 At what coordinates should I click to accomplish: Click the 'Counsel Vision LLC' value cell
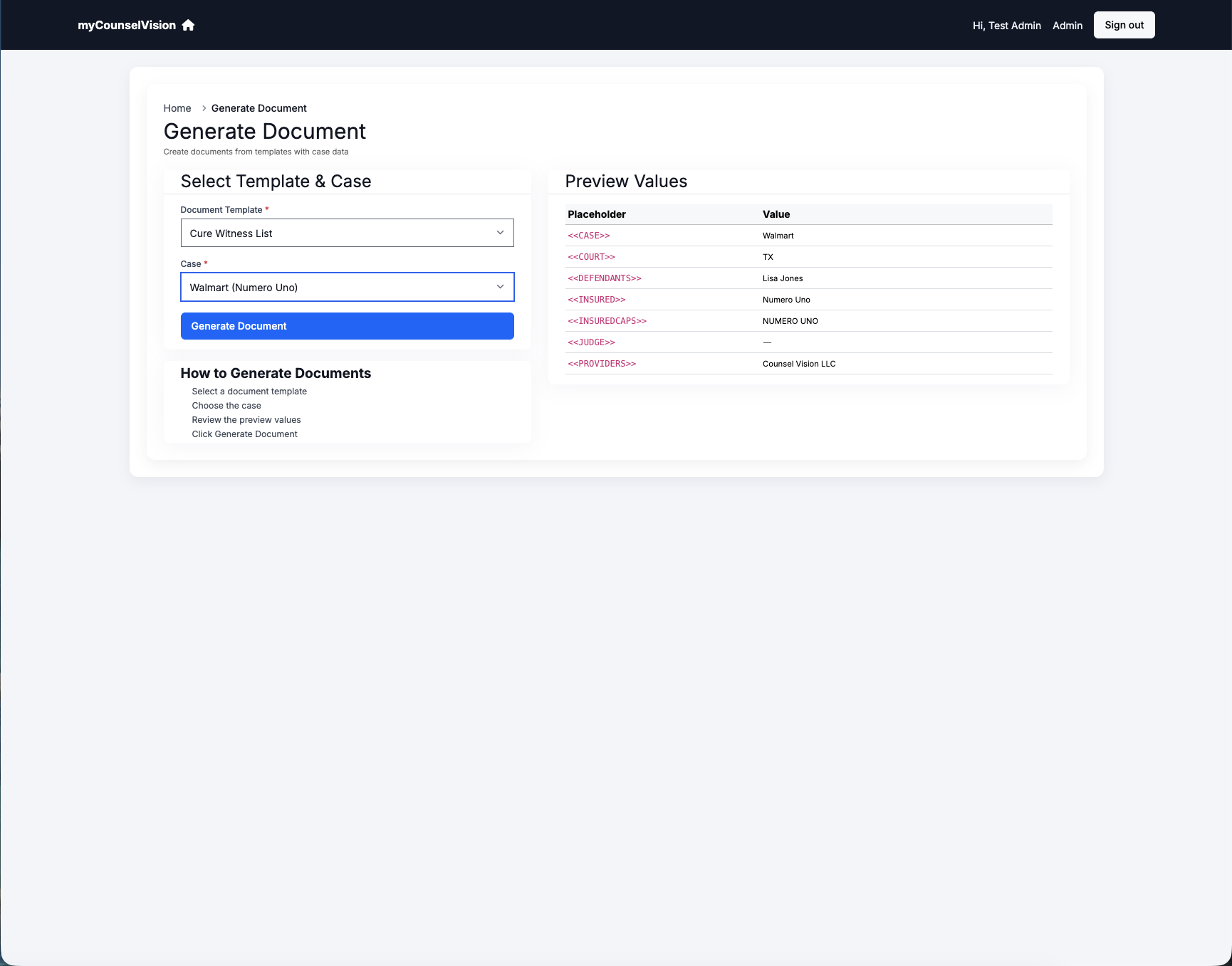click(799, 364)
